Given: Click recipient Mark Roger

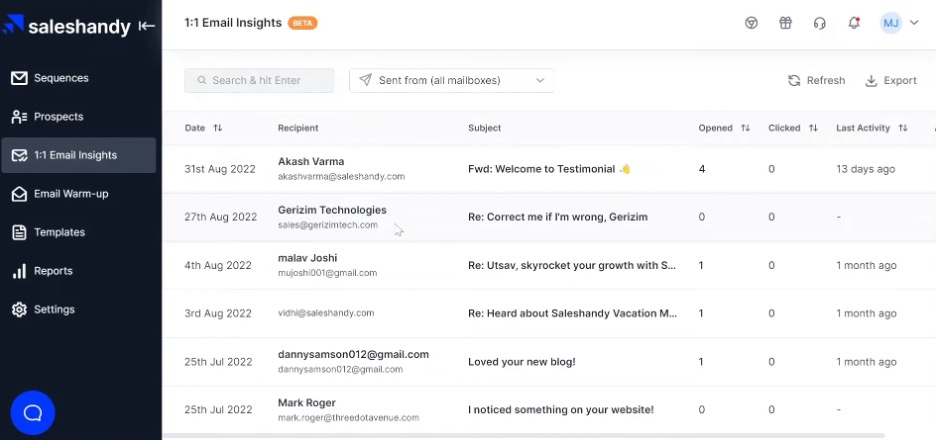Looking at the screenshot, I should (x=307, y=403).
